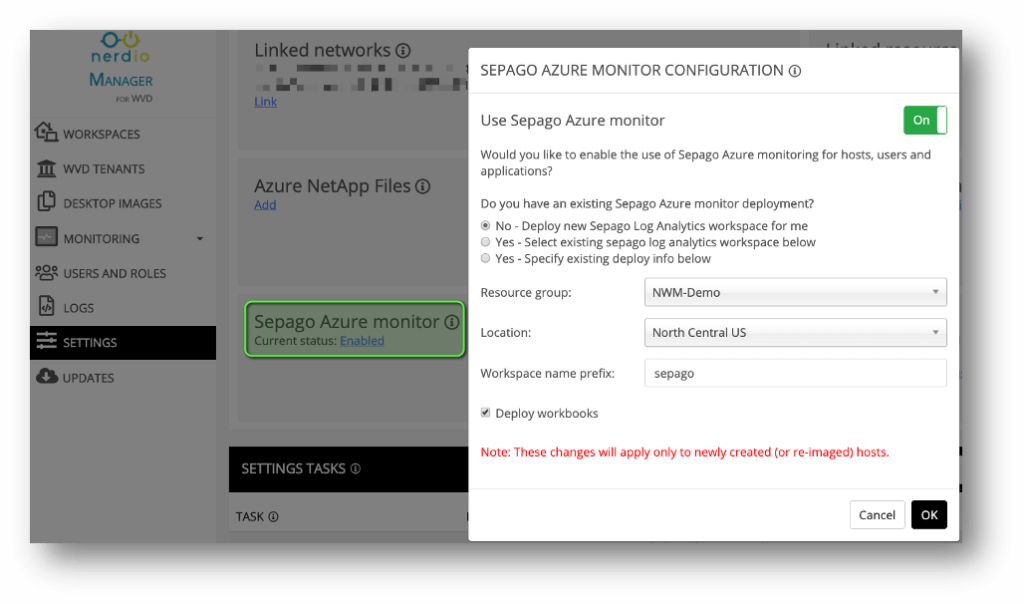Toggle the Use Sepago Azure monitor switch
This screenshot has width=1024, height=604.
pyautogui.click(x=925, y=120)
